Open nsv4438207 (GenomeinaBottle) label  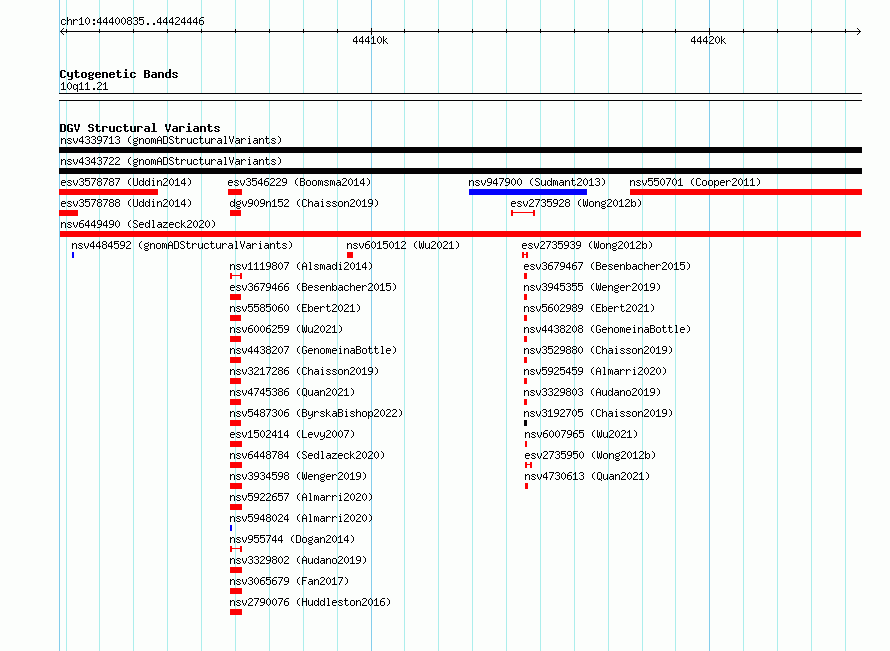pyautogui.click(x=313, y=350)
